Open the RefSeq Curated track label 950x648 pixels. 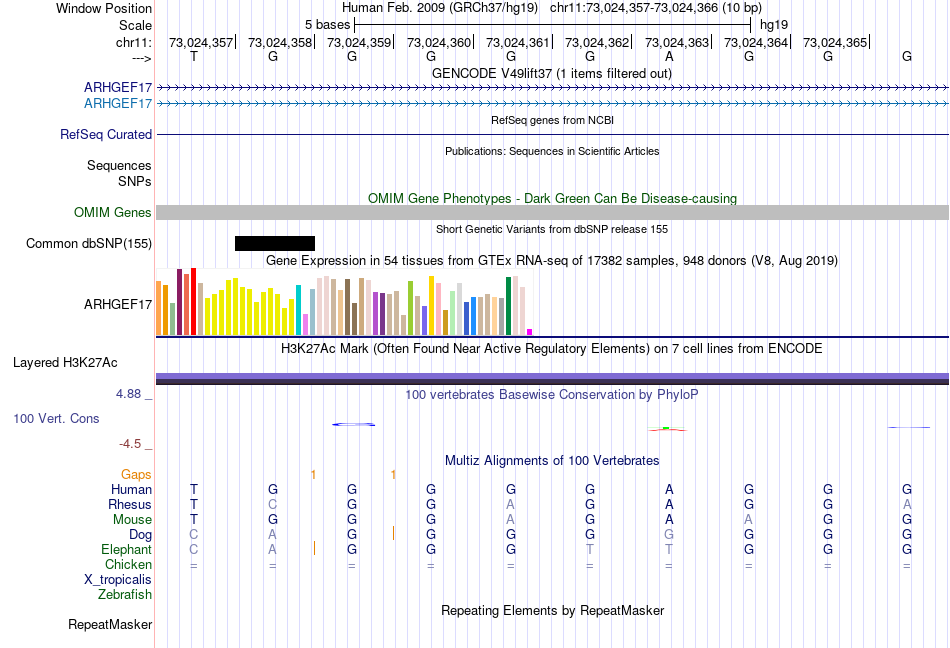click(x=105, y=134)
